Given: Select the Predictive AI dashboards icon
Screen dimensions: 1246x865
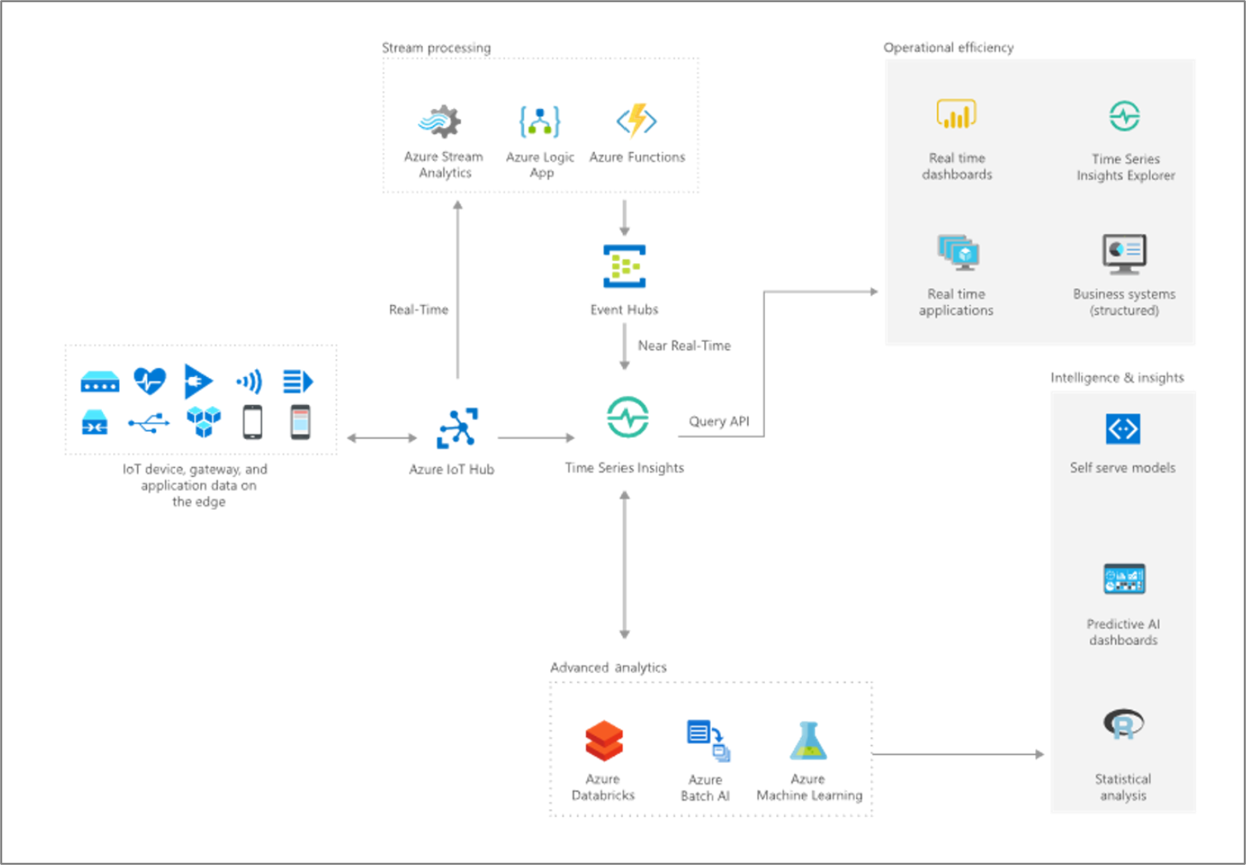Looking at the screenshot, I should pyautogui.click(x=1124, y=579).
